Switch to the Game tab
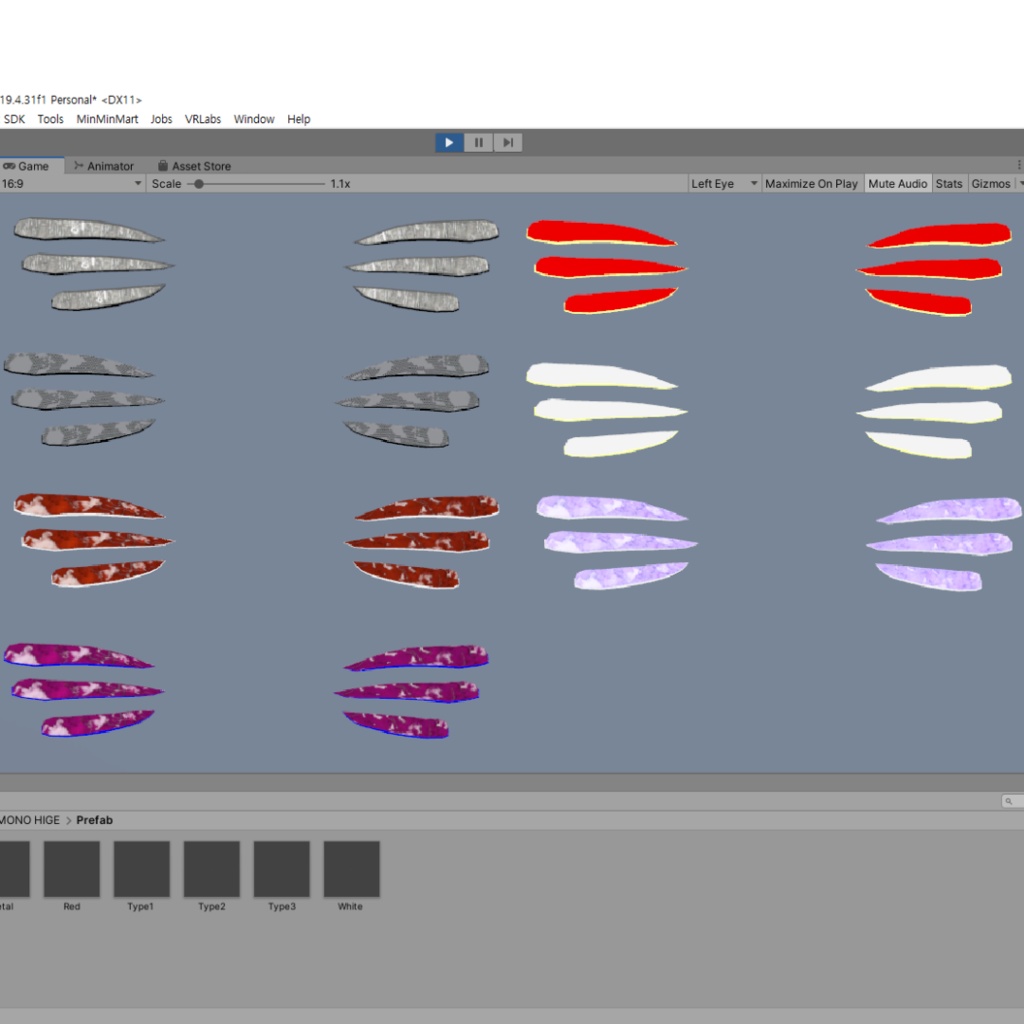Screen dimensions: 1024x1024 click(31, 166)
